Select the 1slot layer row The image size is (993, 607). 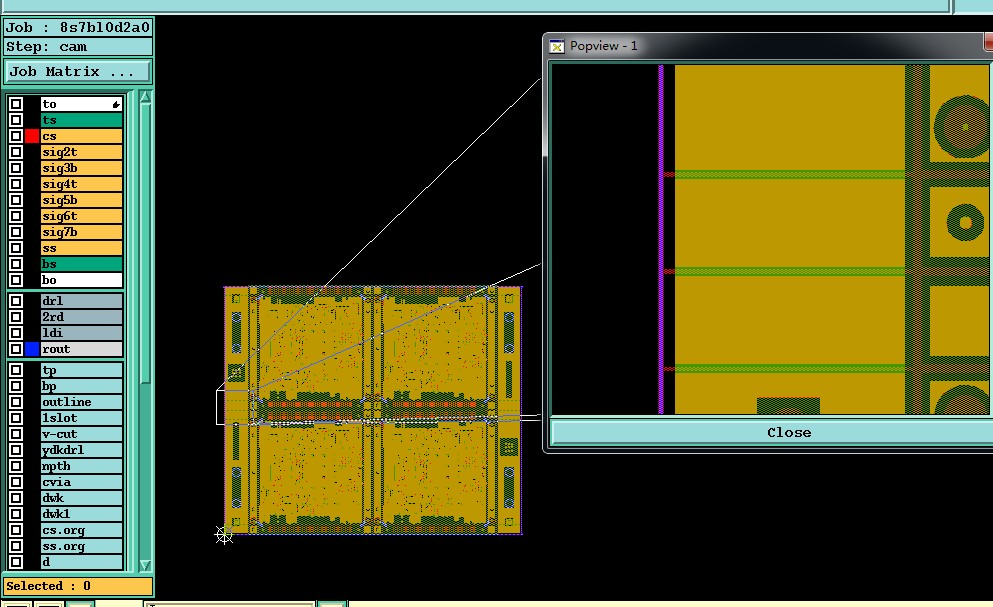click(x=82, y=418)
